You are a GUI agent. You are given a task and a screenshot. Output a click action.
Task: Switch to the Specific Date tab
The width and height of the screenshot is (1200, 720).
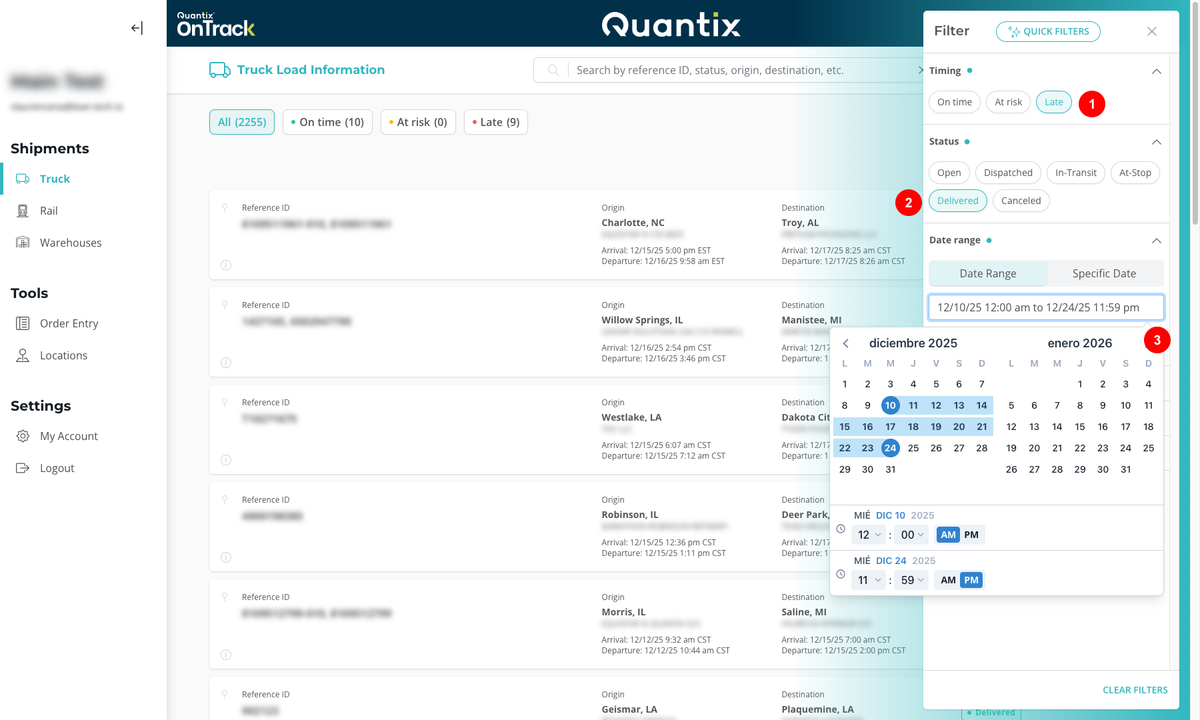pos(1104,274)
